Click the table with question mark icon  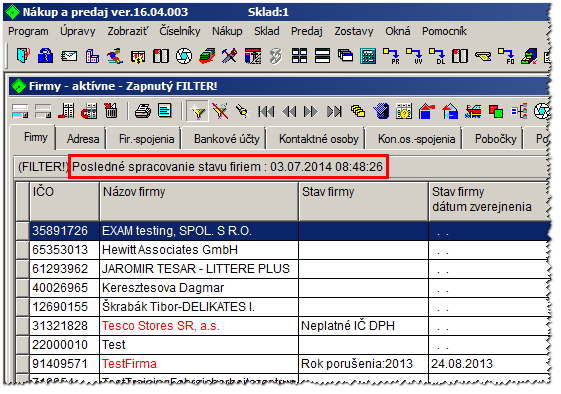(x=404, y=111)
